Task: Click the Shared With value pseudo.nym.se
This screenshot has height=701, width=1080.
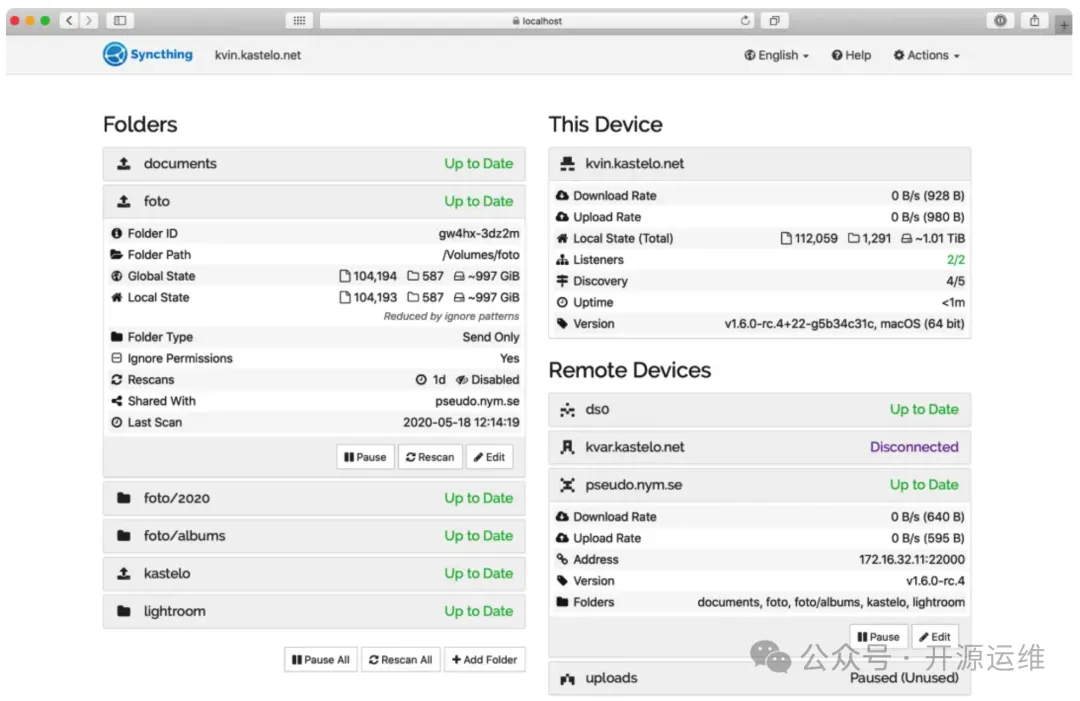Action: [x=477, y=401]
